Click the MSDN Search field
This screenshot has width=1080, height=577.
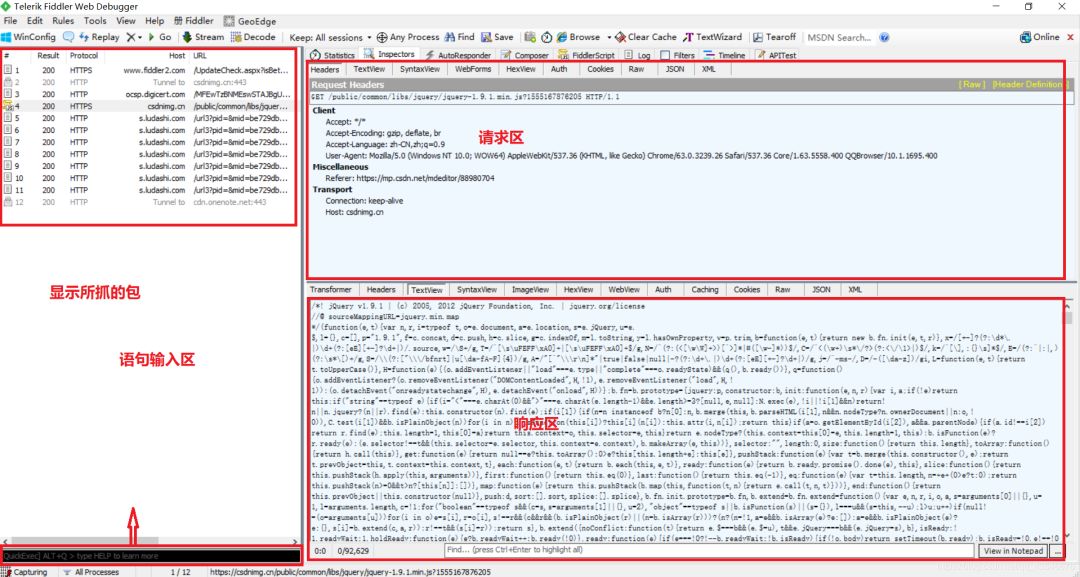(x=839, y=37)
